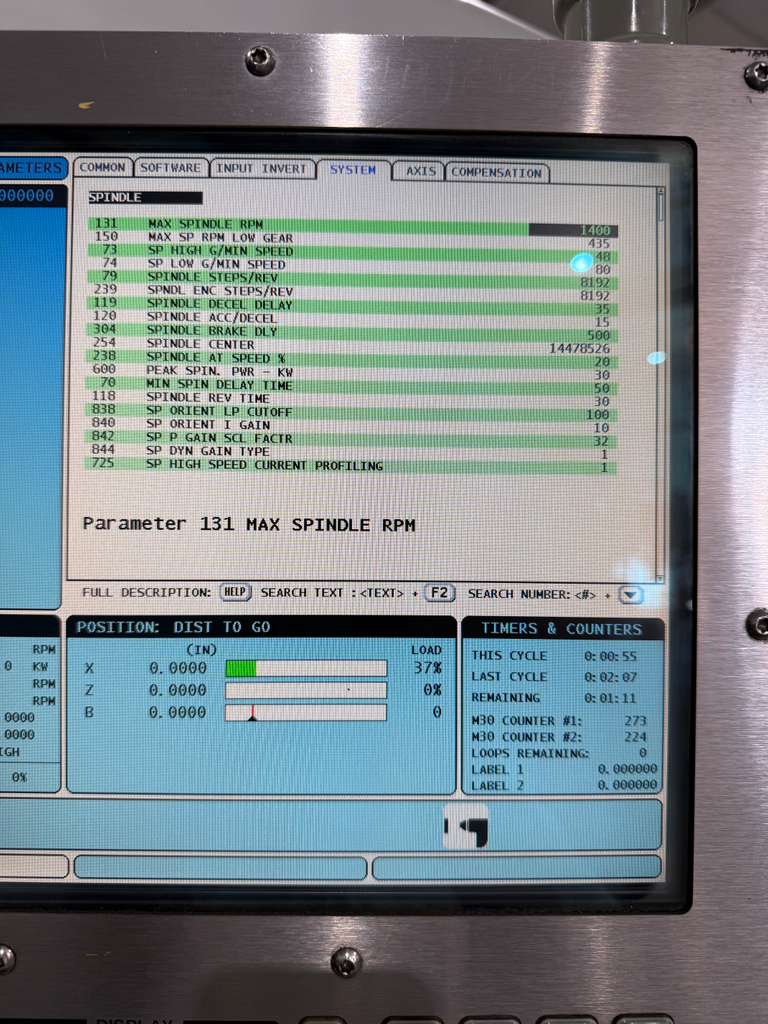Click the parameter list vertical scrollbar
Image resolution: width=768 pixels, height=1024 pixels.
pyautogui.click(x=660, y=380)
